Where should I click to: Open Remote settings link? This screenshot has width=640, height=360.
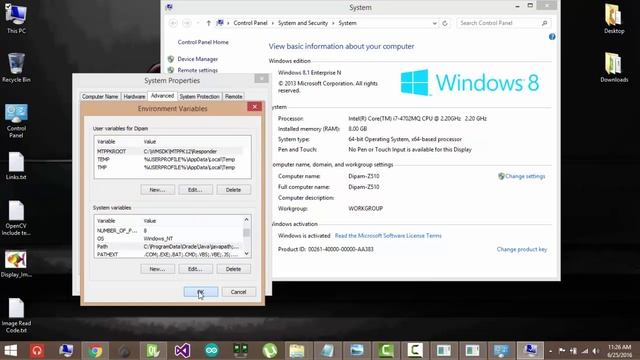pos(198,70)
